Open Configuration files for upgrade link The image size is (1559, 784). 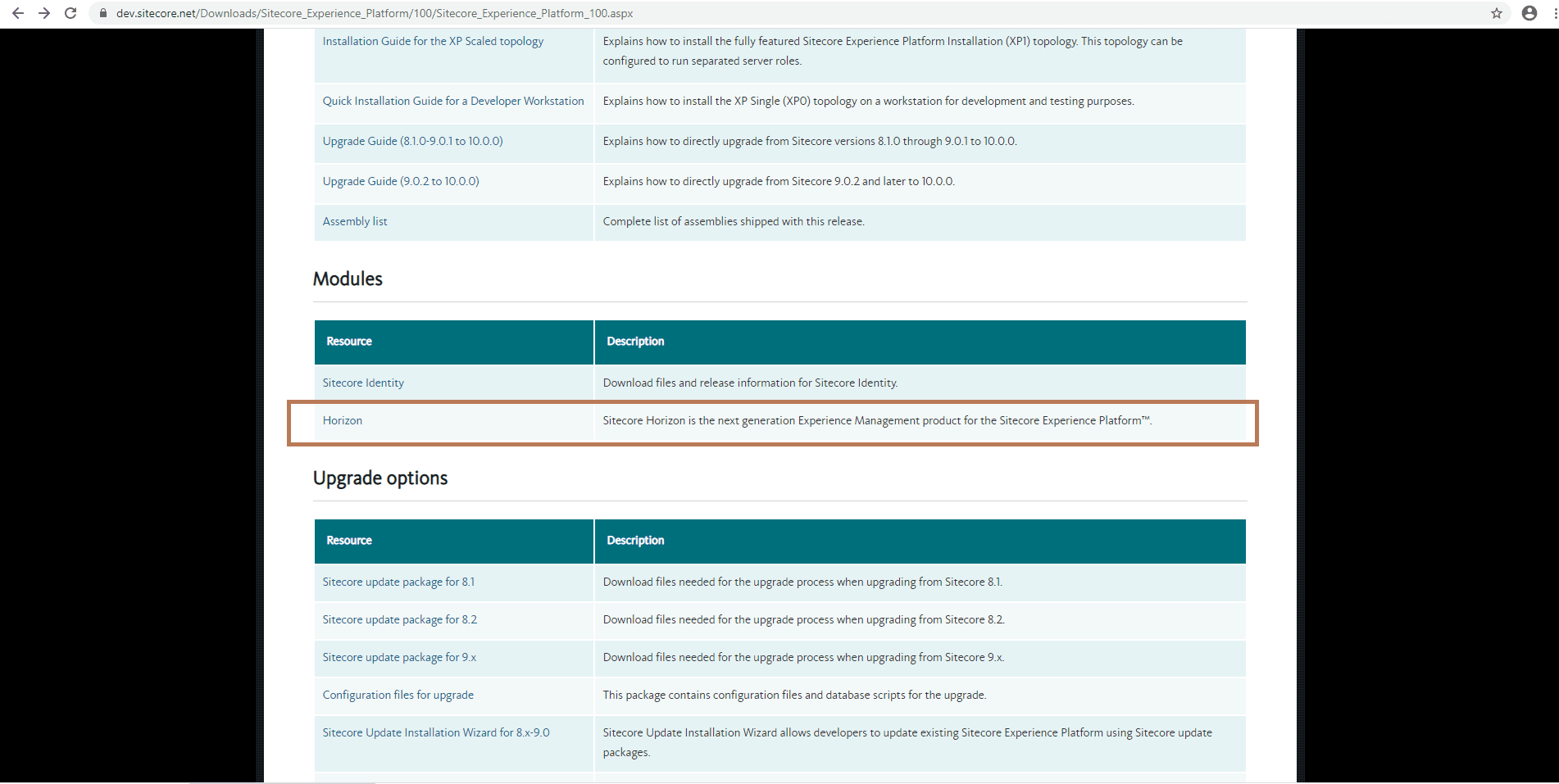(x=398, y=695)
